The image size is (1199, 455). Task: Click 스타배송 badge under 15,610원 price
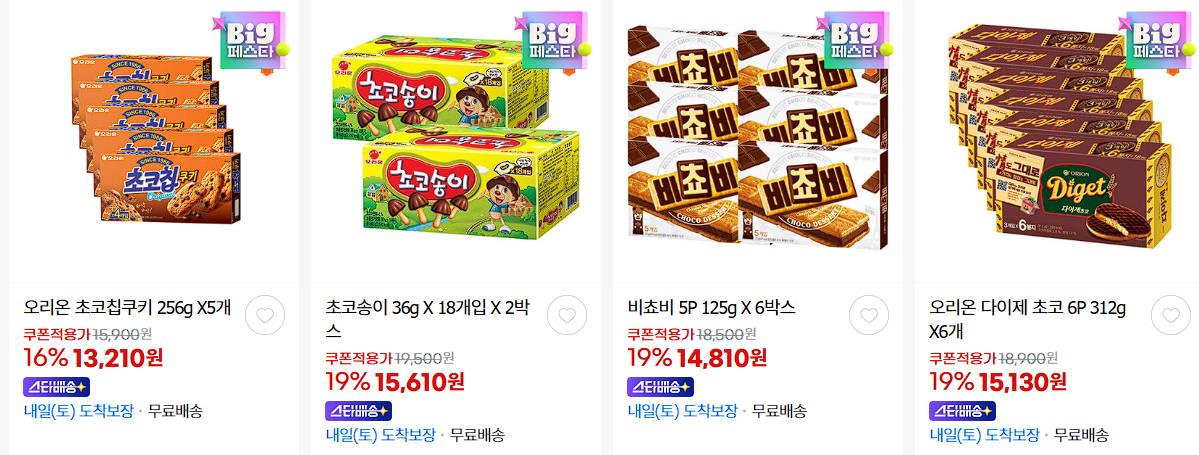pyautogui.click(x=359, y=411)
